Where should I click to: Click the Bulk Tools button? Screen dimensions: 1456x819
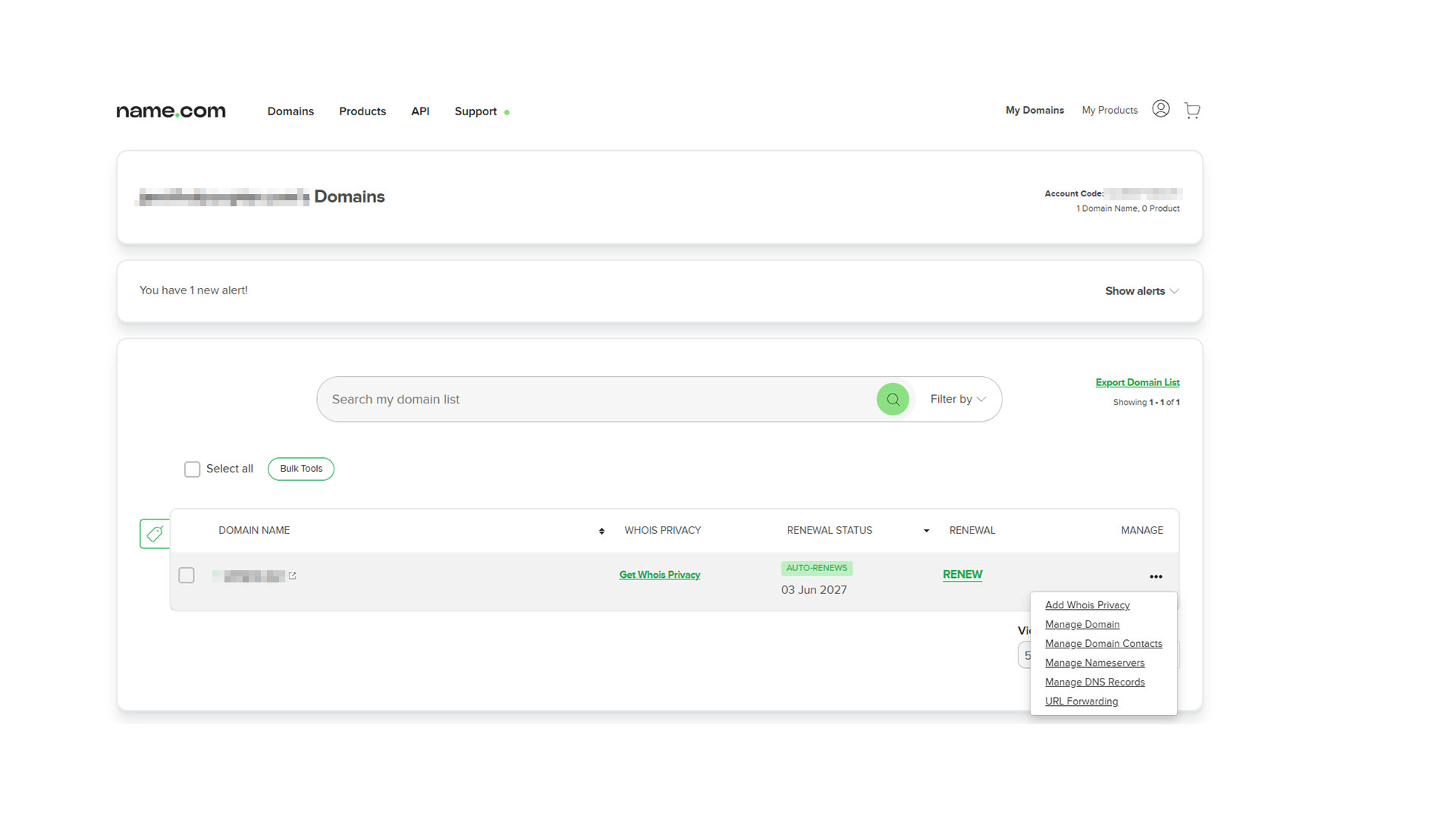301,469
